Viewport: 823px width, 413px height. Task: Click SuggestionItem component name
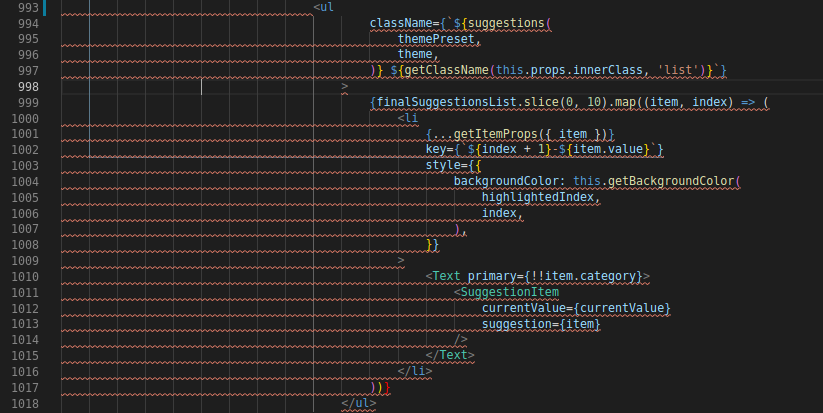510,292
